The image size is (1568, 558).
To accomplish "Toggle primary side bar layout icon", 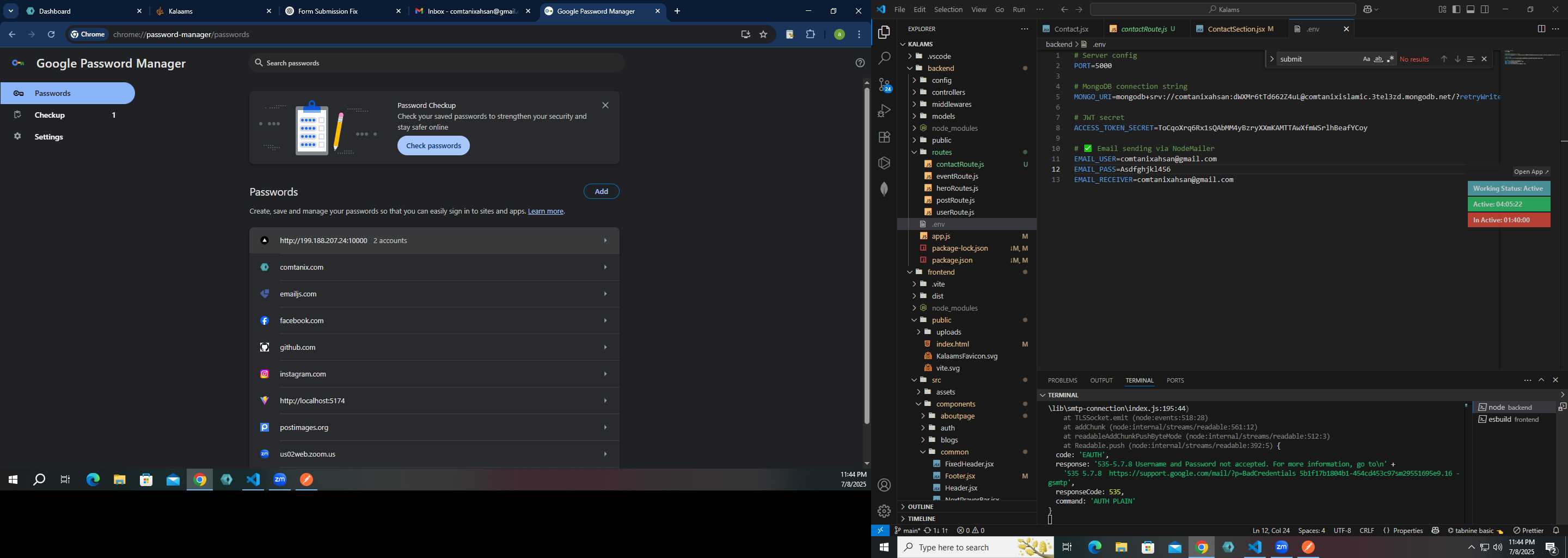I will tap(1456, 10).
